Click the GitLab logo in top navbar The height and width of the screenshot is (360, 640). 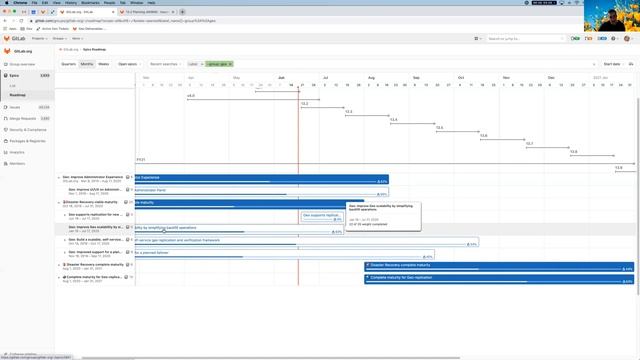[14, 38]
